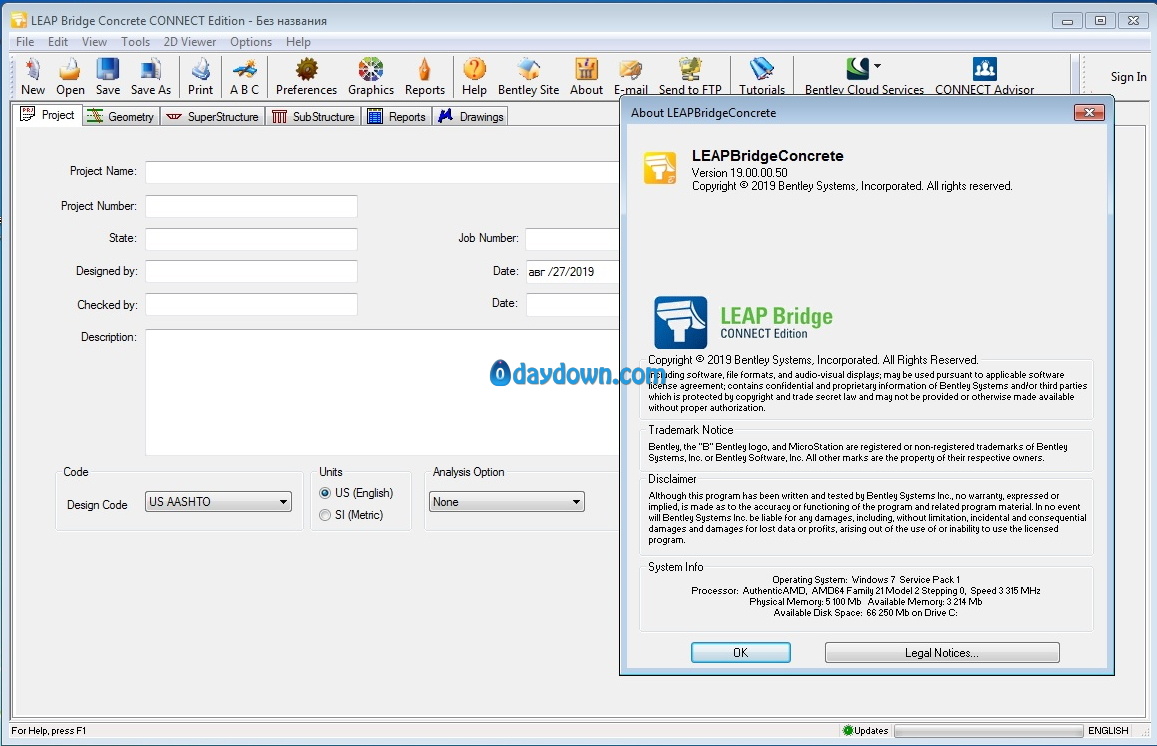Click the Description text area
Screen dimensions: 1157x746
coord(382,392)
